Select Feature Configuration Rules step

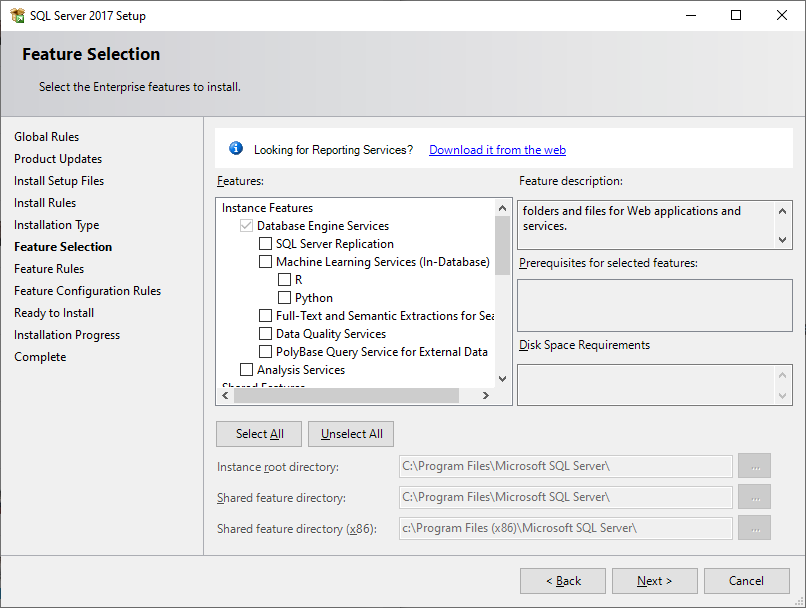(x=87, y=291)
